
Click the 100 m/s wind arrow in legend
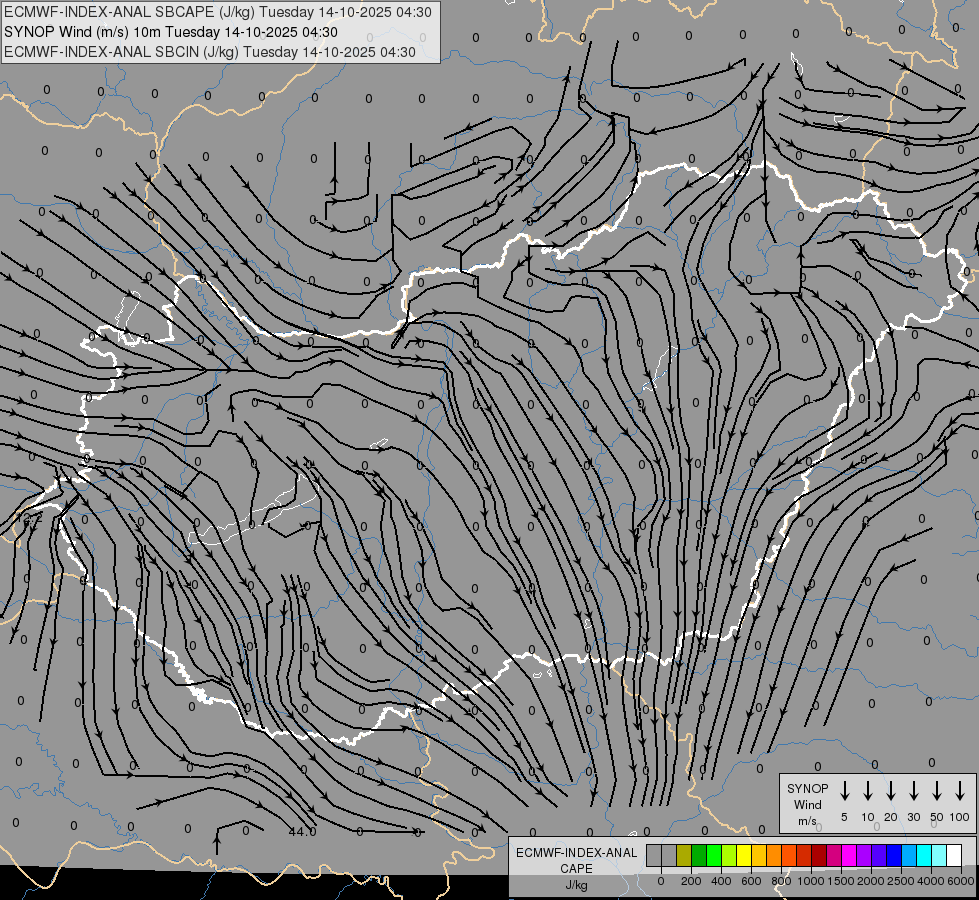pyautogui.click(x=960, y=791)
